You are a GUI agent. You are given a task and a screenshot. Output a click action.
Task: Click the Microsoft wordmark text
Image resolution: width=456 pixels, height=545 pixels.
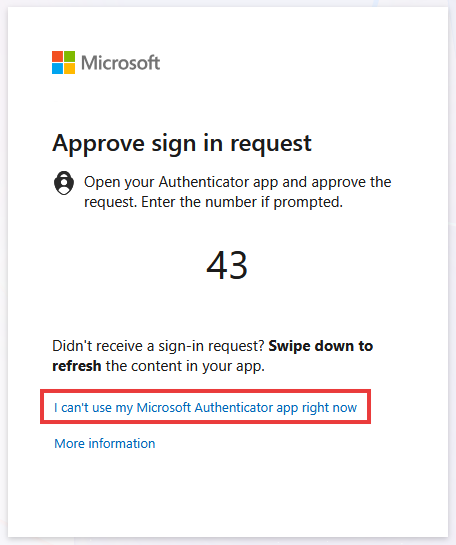point(120,63)
